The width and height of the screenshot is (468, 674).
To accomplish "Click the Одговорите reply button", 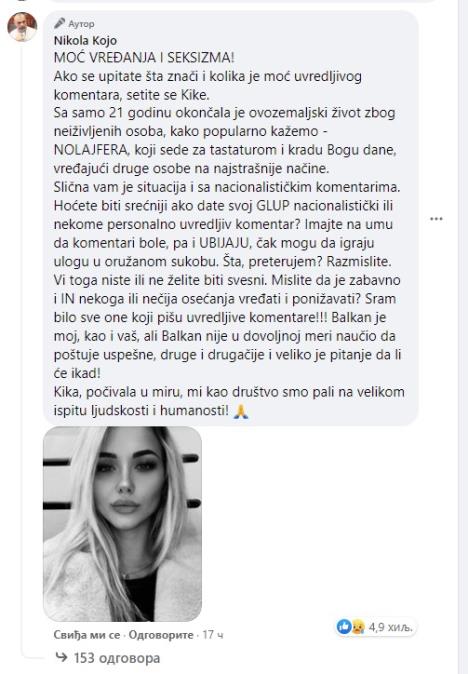I will 161,634.
